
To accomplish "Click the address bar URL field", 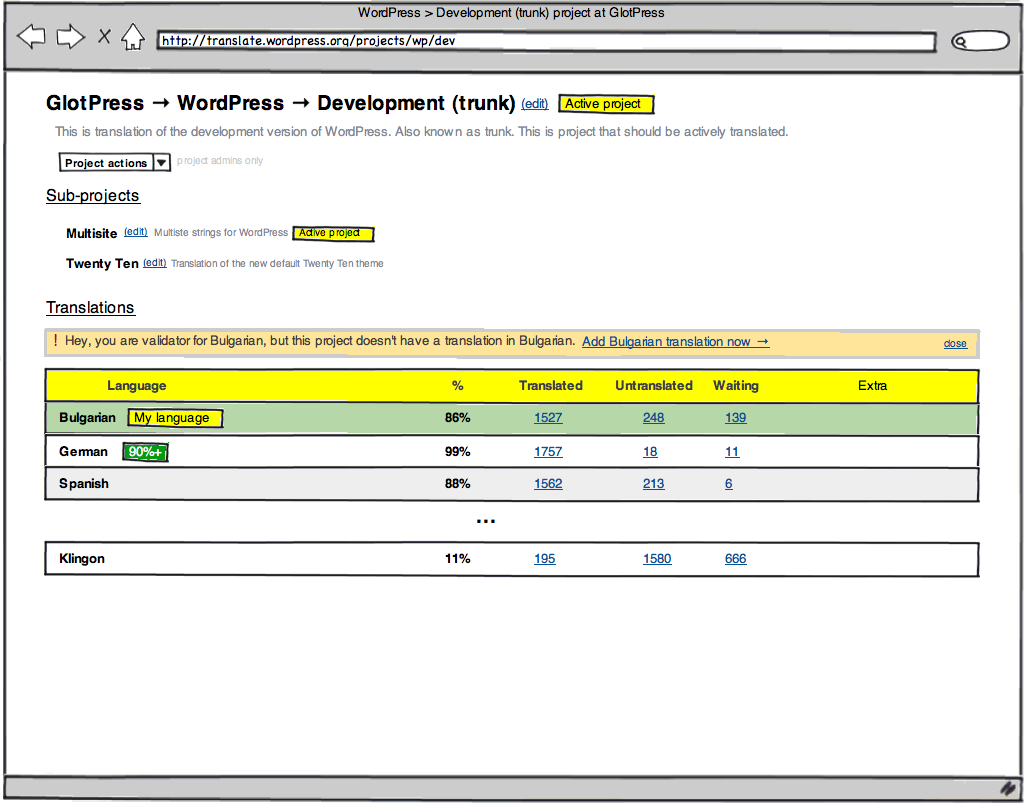I will point(546,41).
